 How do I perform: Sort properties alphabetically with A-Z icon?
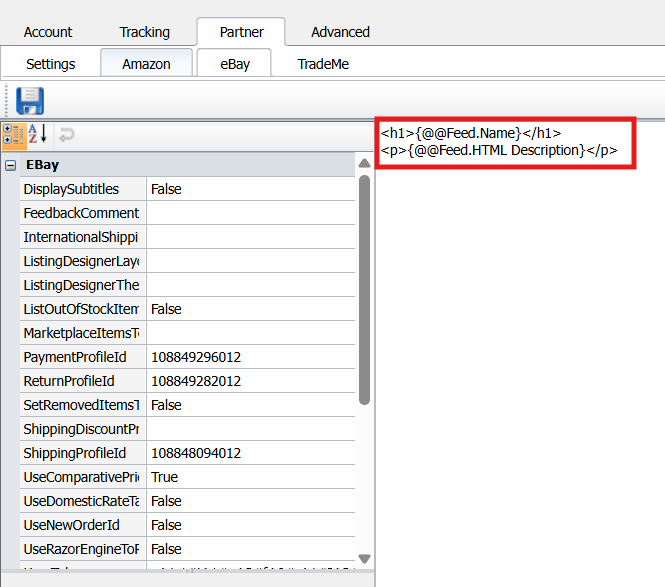click(x=38, y=134)
